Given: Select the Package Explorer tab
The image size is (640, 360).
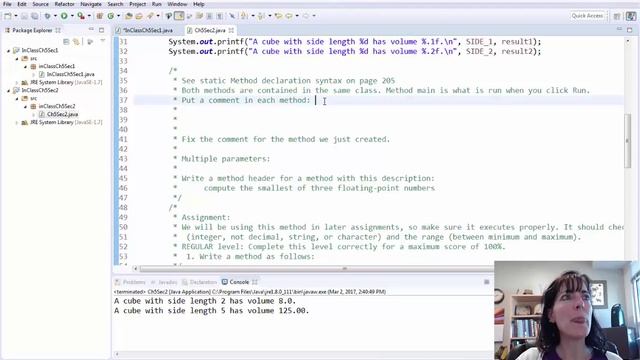Looking at the screenshot, I should click(x=33, y=30).
